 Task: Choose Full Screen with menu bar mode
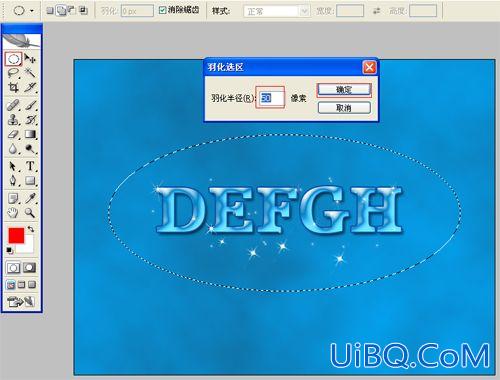click(x=21, y=285)
